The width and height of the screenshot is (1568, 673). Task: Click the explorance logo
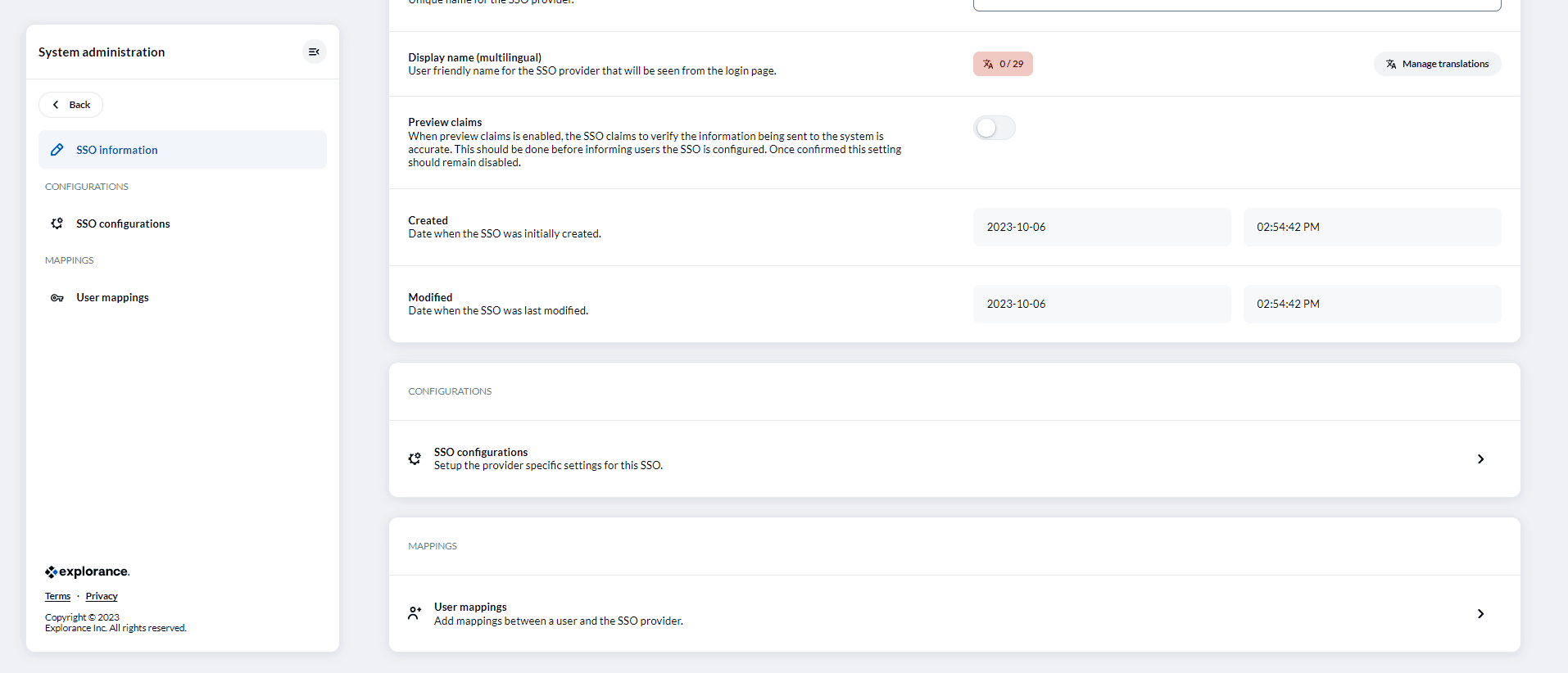click(87, 571)
